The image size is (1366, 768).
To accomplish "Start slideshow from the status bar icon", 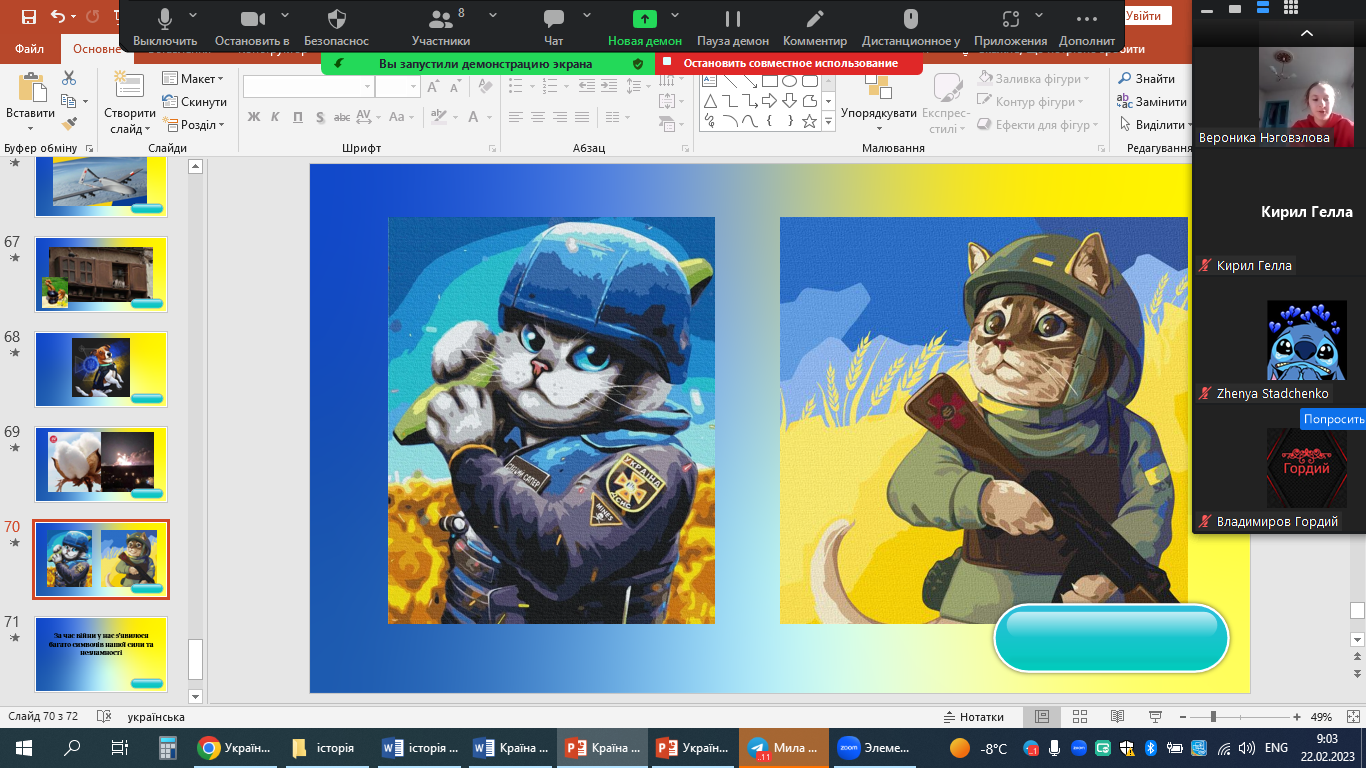I will click(1155, 717).
